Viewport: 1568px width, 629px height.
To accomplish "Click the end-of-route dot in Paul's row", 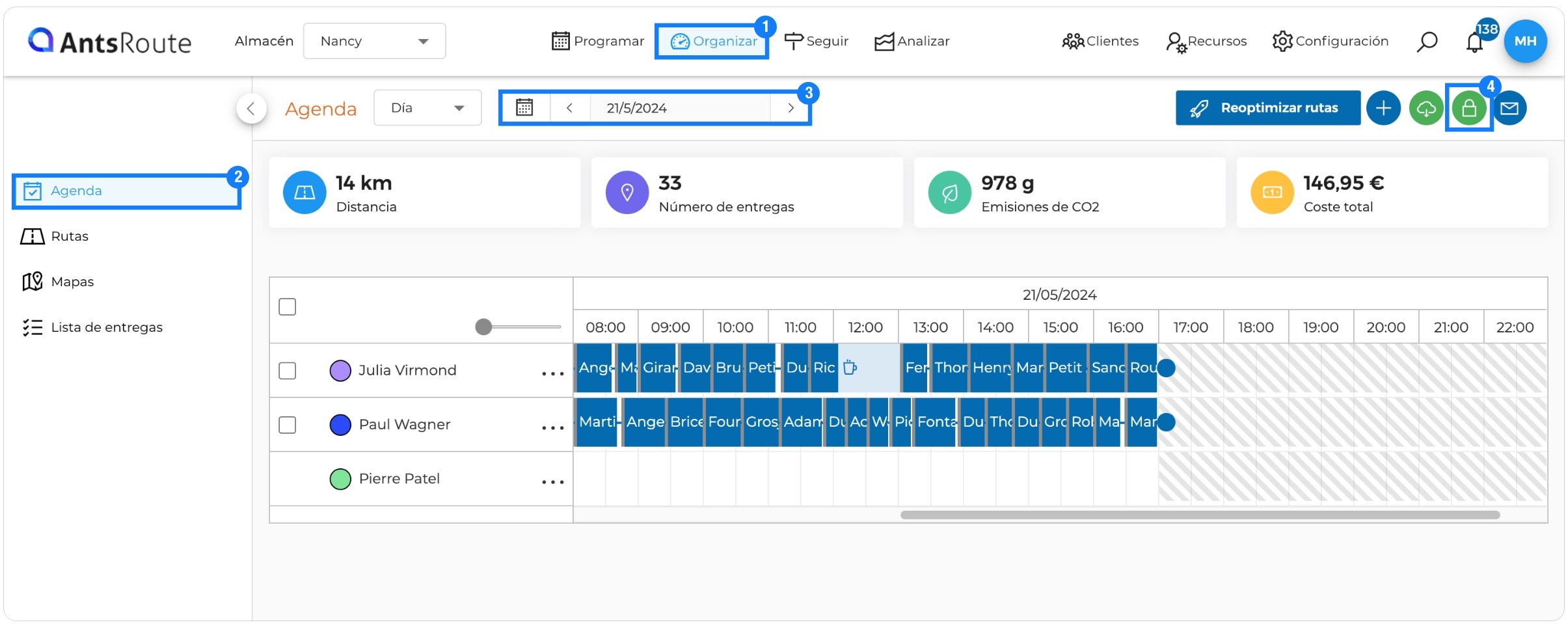I will (1167, 422).
